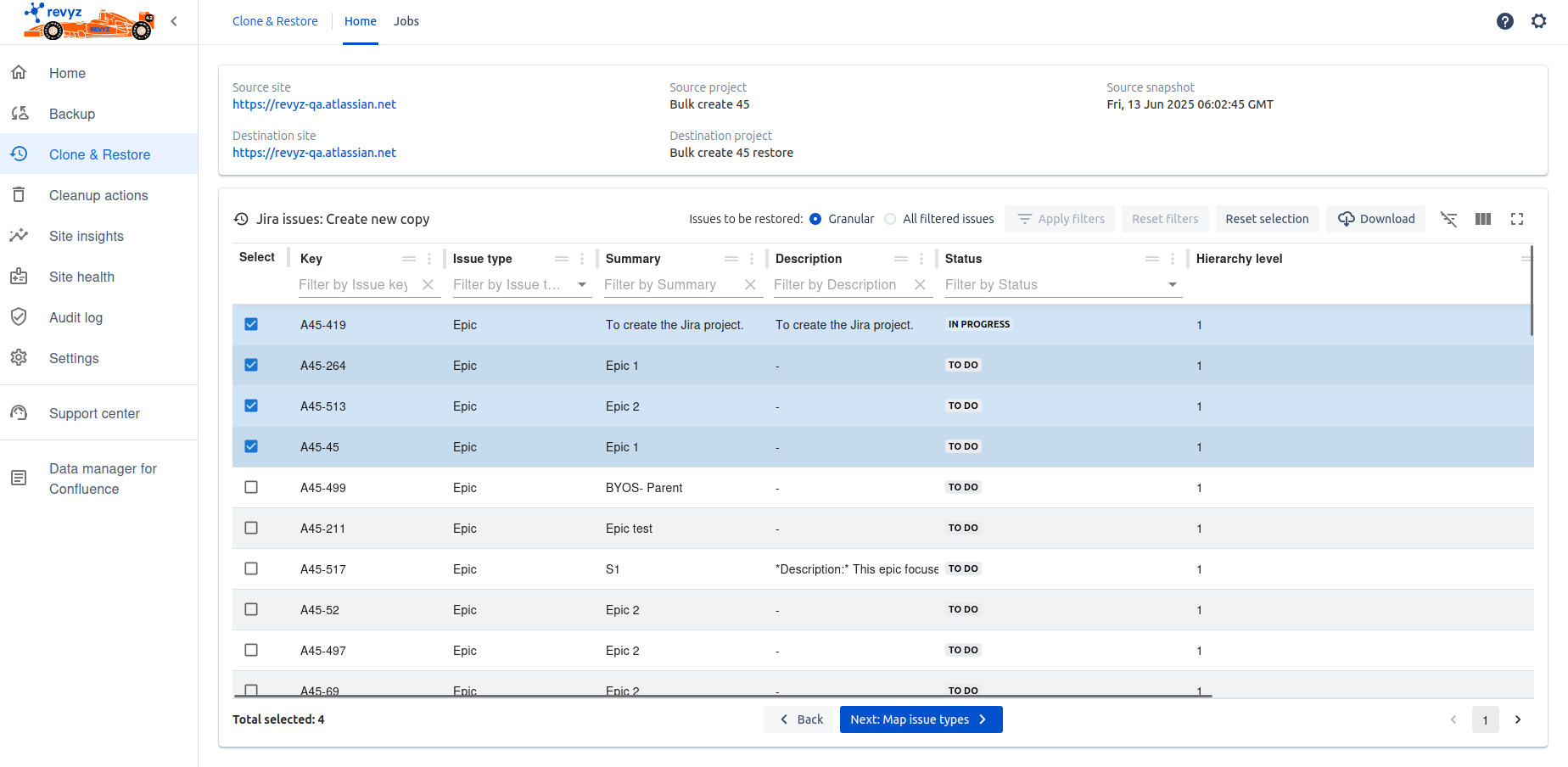
Task: Click the Download button
Action: 1375,219
